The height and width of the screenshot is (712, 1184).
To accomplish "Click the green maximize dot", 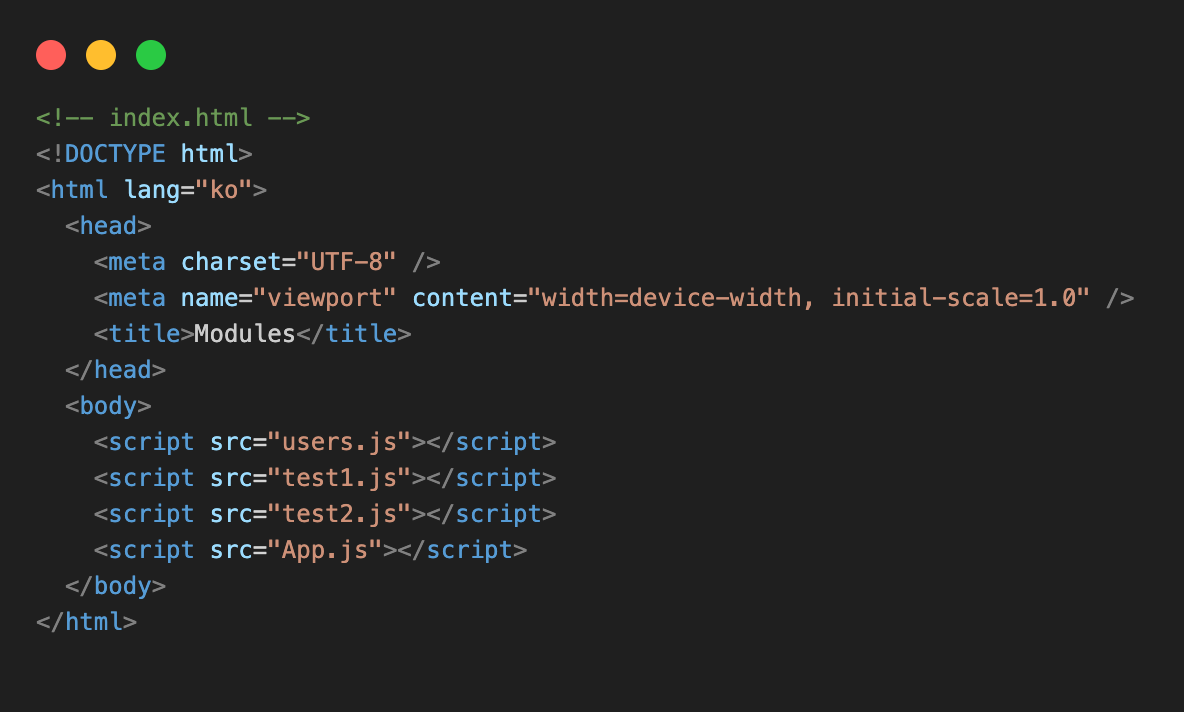I will click(151, 55).
